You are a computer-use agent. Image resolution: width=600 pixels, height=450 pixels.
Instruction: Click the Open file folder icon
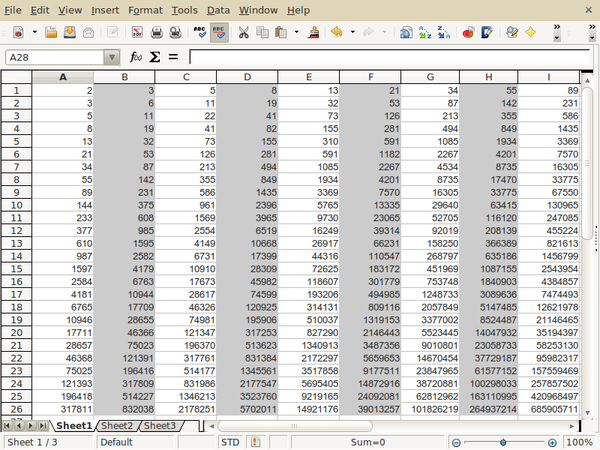tap(51, 33)
